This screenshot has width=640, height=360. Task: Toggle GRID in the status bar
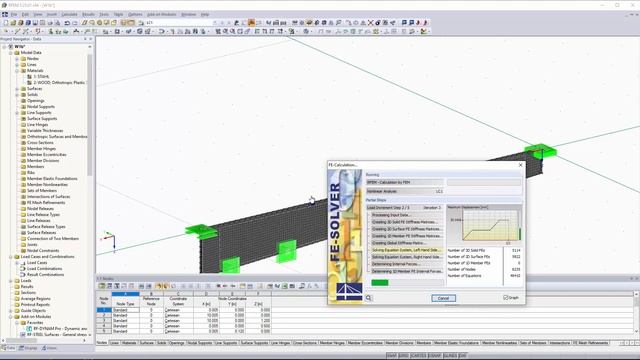pos(403,356)
